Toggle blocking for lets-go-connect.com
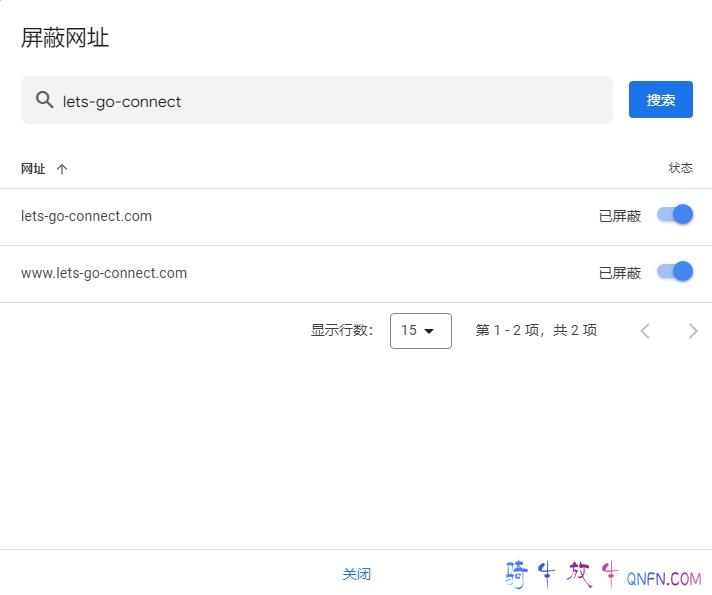The image size is (712, 595). point(675,215)
